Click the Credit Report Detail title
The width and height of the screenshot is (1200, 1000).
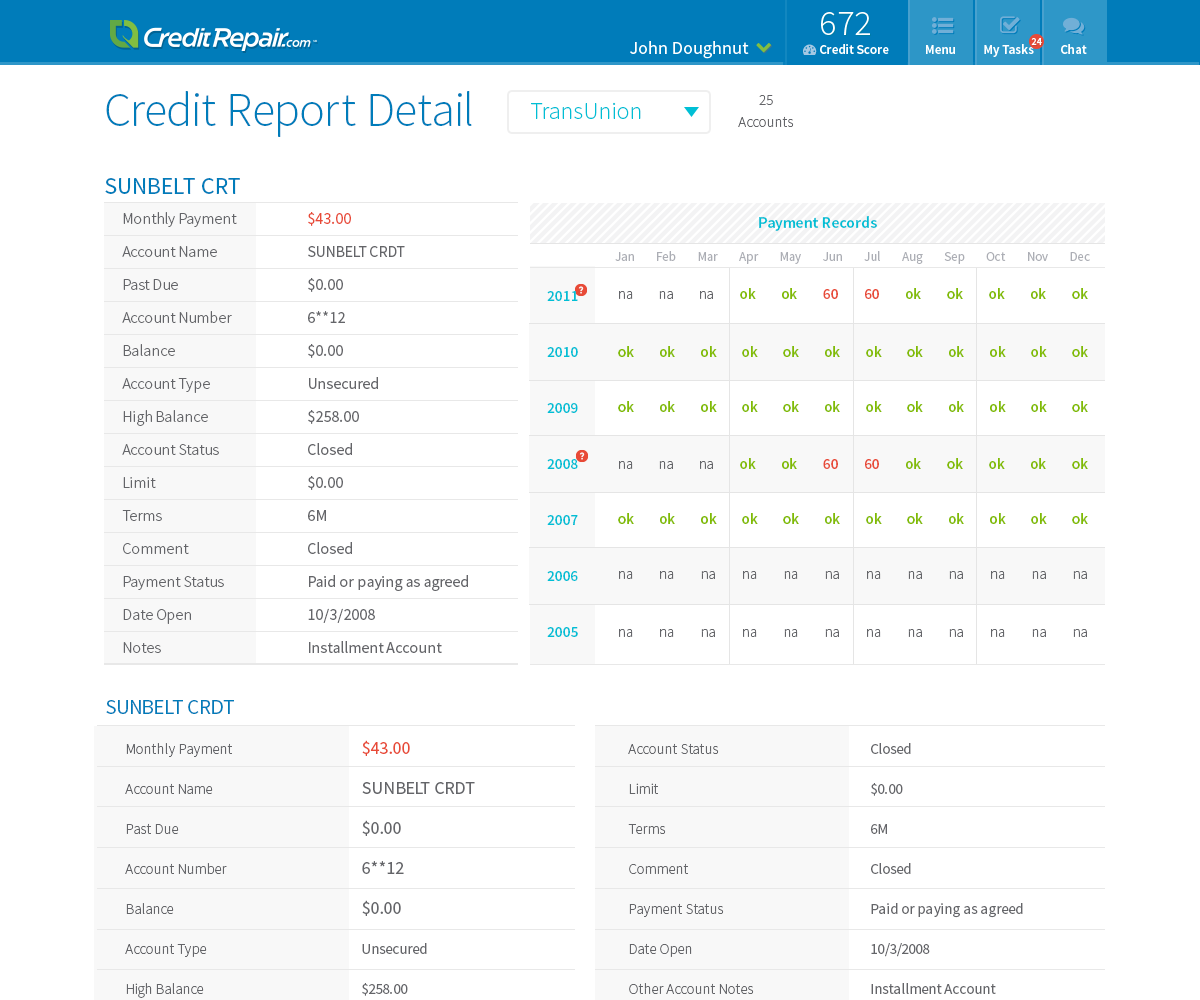(x=289, y=111)
